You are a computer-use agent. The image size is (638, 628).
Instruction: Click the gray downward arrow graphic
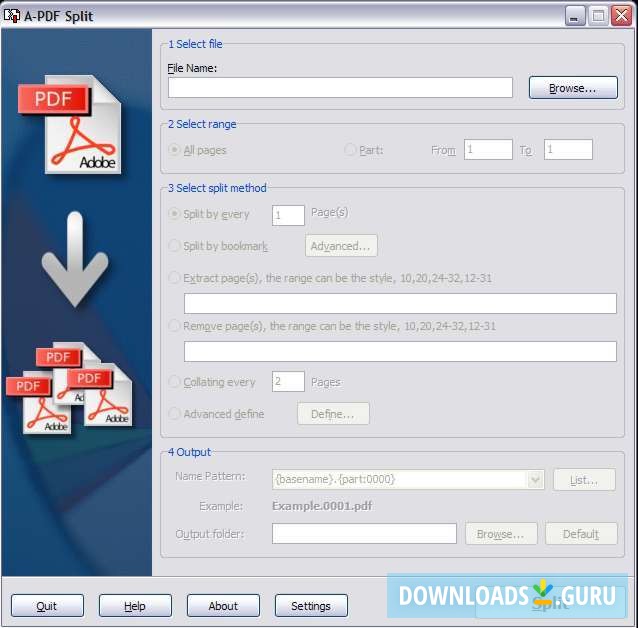(75, 259)
